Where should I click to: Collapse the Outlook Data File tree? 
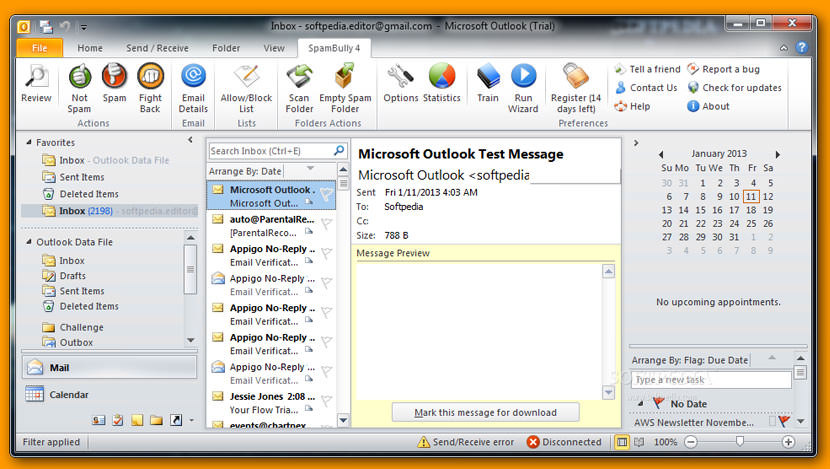(x=29, y=242)
